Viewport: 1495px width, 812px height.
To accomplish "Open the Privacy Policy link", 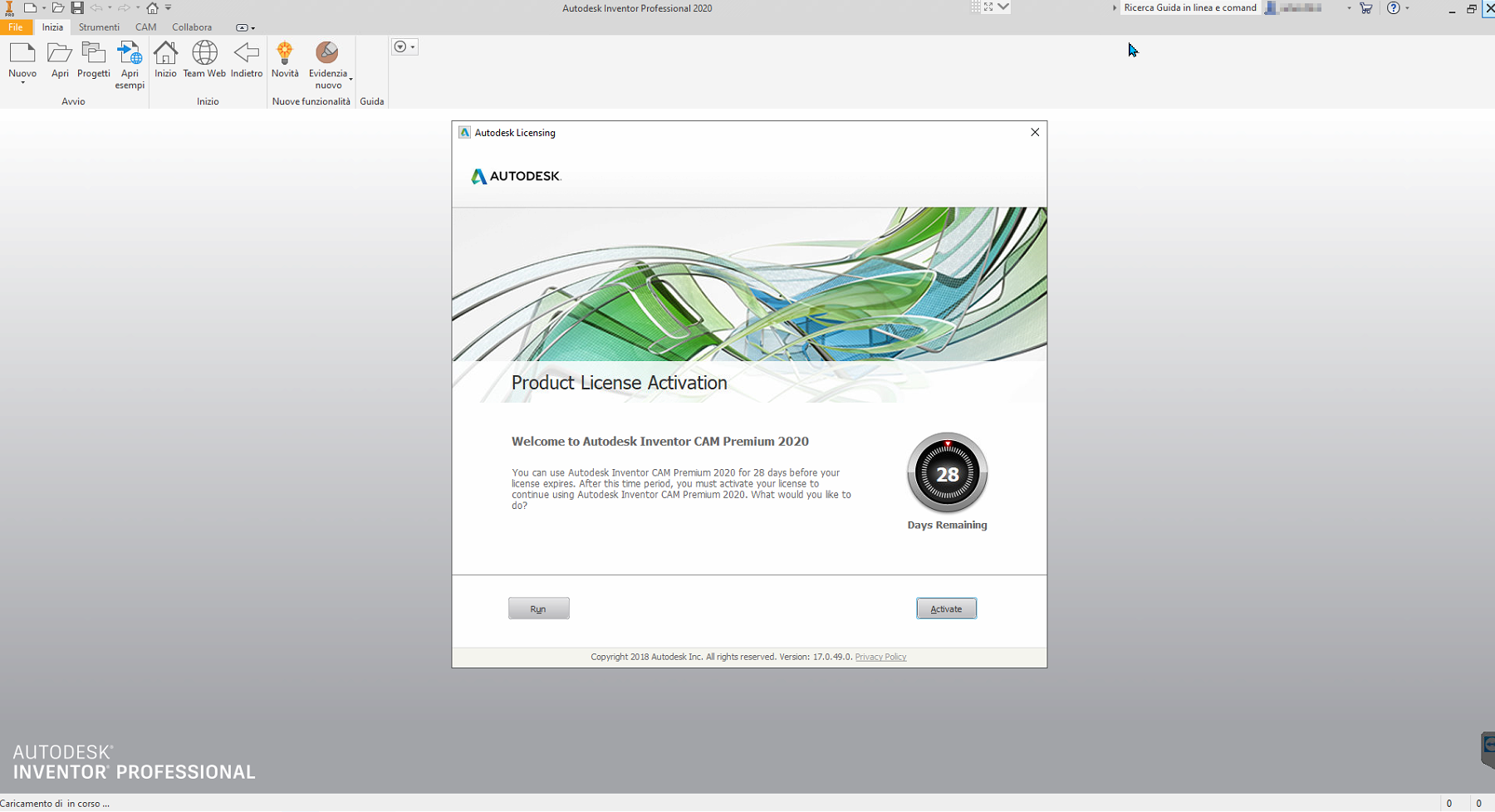I will tap(880, 657).
